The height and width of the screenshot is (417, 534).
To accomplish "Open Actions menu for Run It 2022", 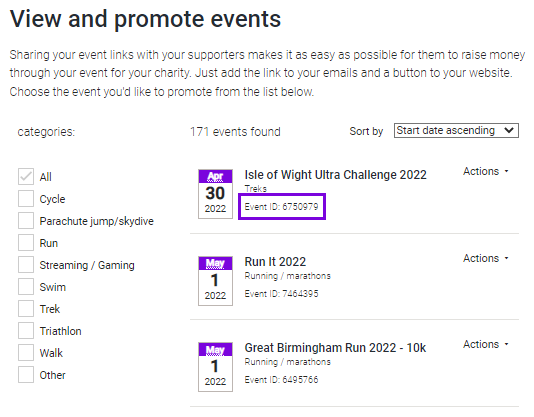I will 486,258.
